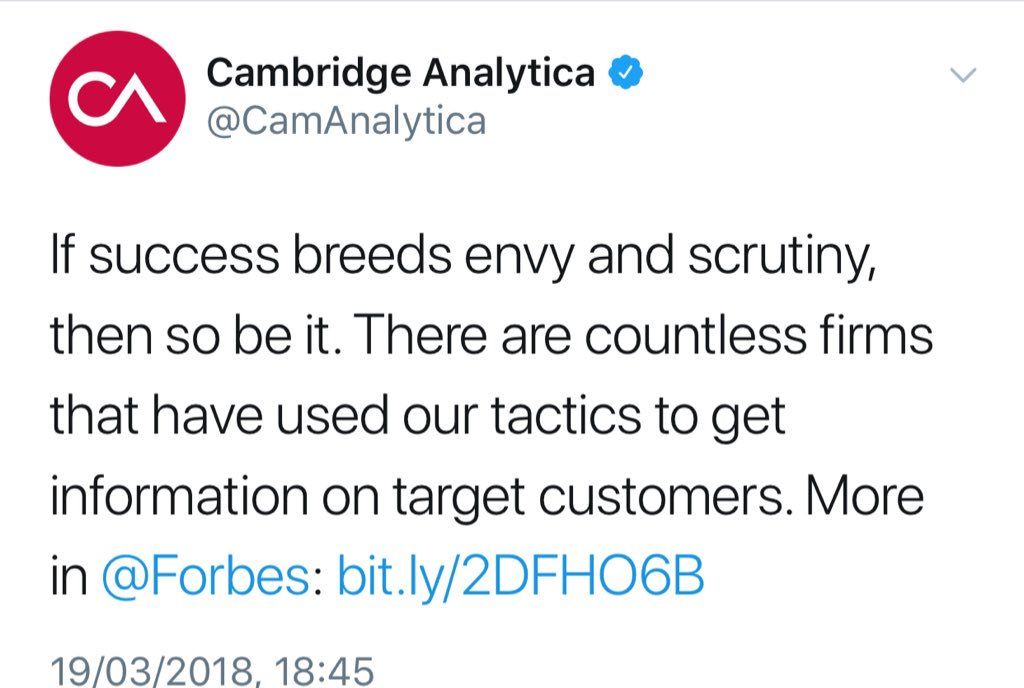The width and height of the screenshot is (1024, 688).
Task: Click the blue verified badge
Action: [x=627, y=72]
